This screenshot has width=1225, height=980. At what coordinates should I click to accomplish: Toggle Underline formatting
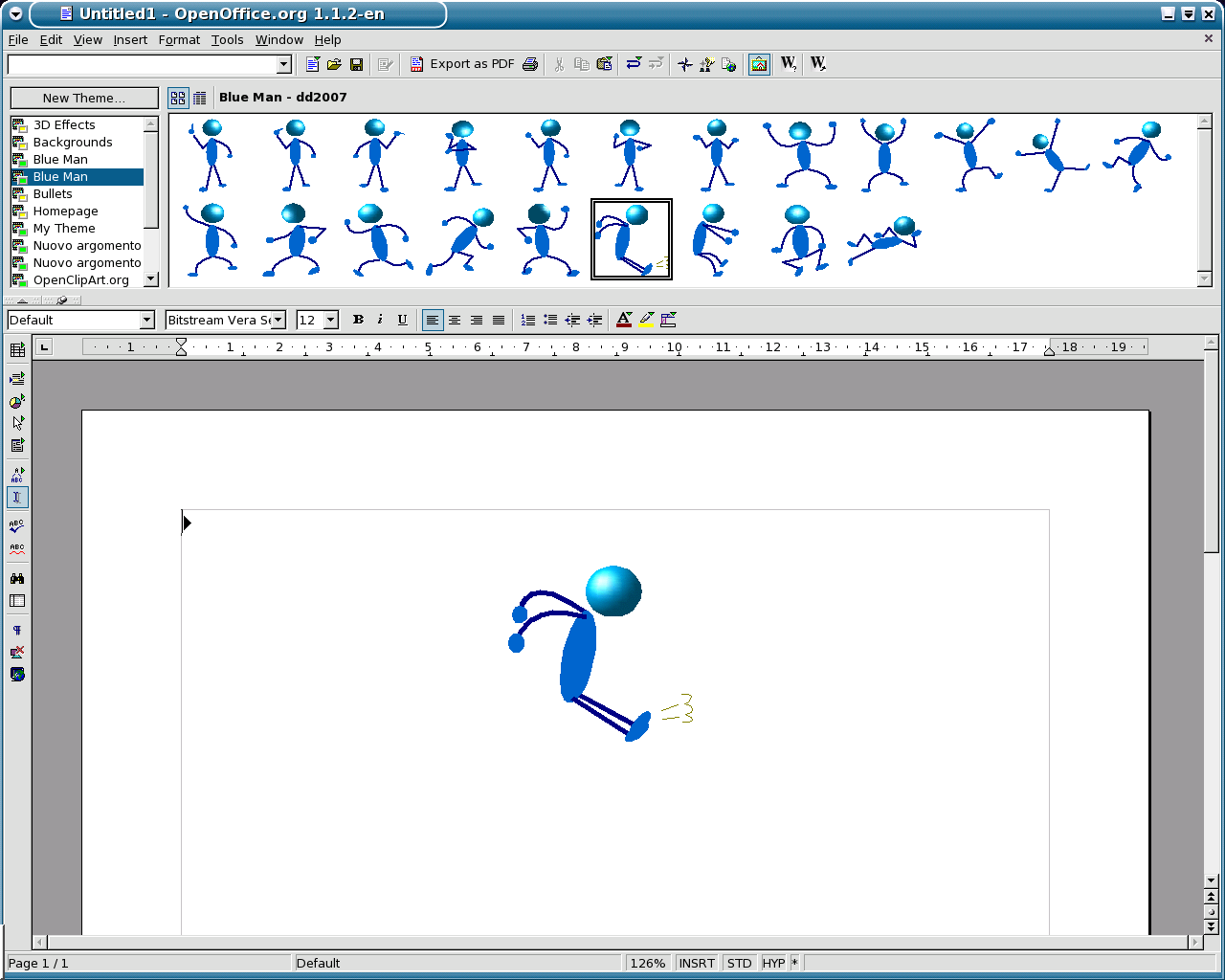pyautogui.click(x=402, y=320)
